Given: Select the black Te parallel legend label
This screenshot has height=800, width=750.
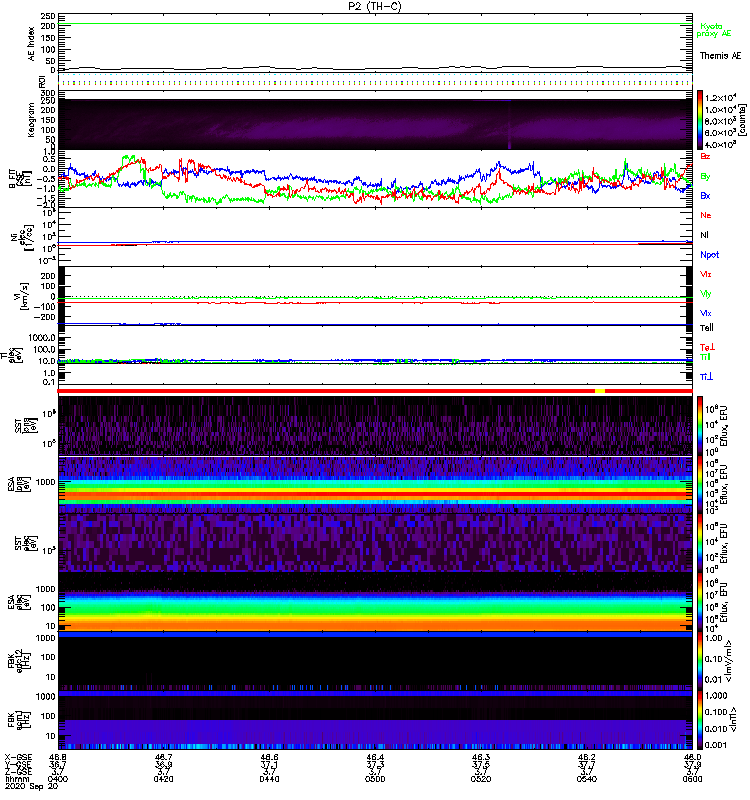Looking at the screenshot, I should (x=707, y=328).
